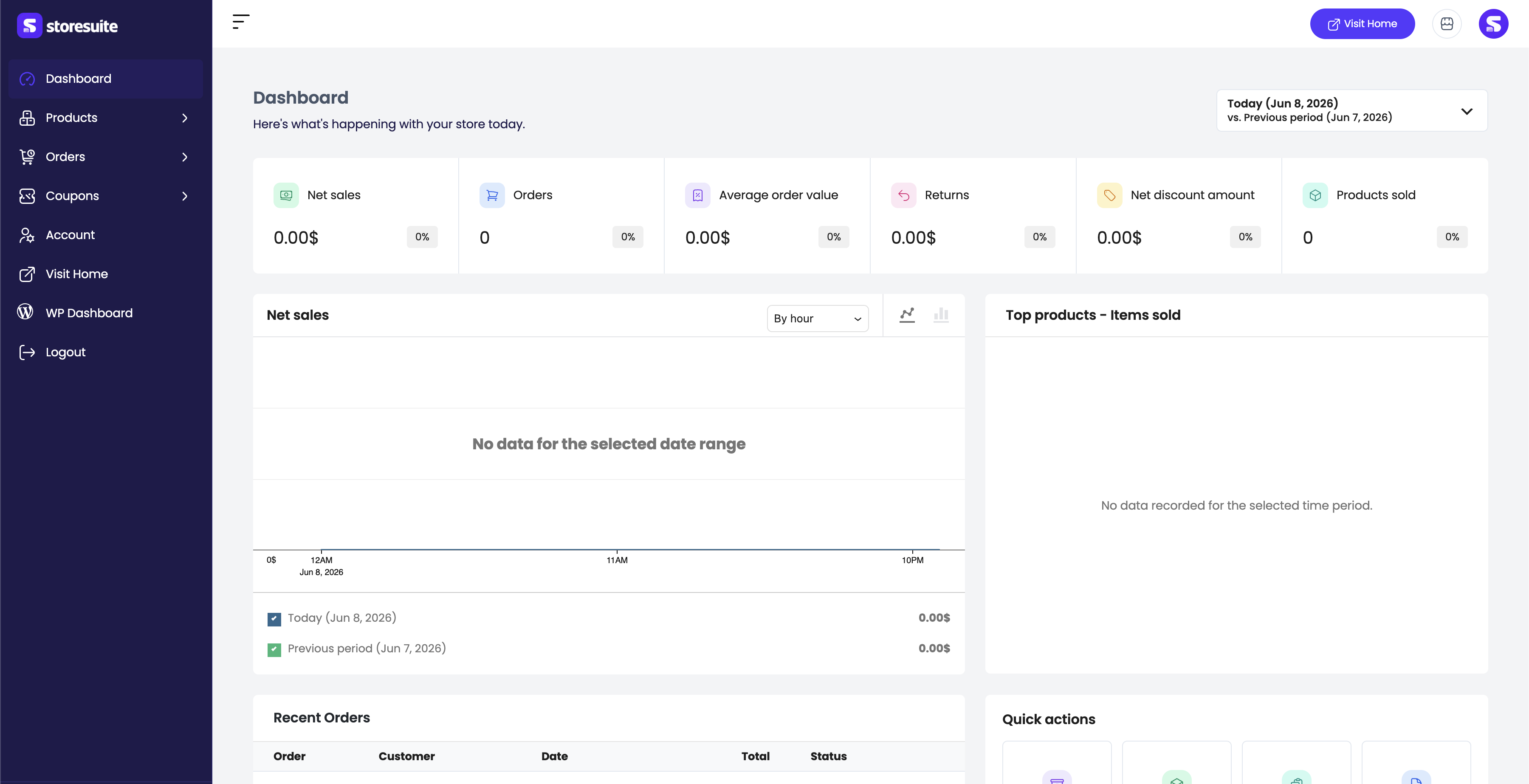1529x784 pixels.
Task: Click the Dashboard gauge icon in sidebar
Action: pos(27,79)
